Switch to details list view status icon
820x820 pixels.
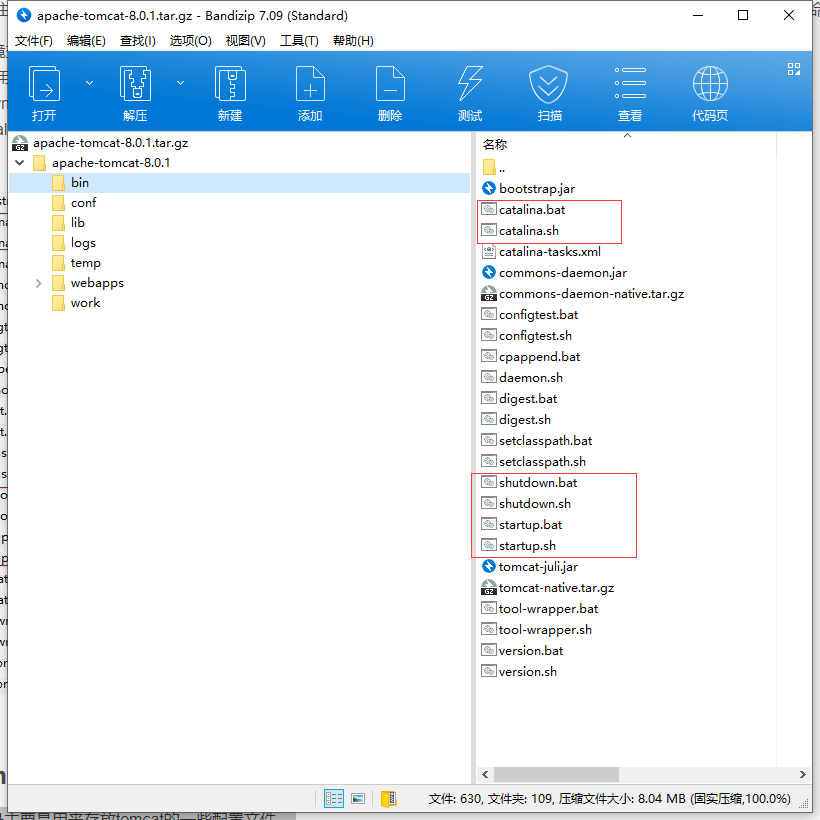tap(334, 799)
